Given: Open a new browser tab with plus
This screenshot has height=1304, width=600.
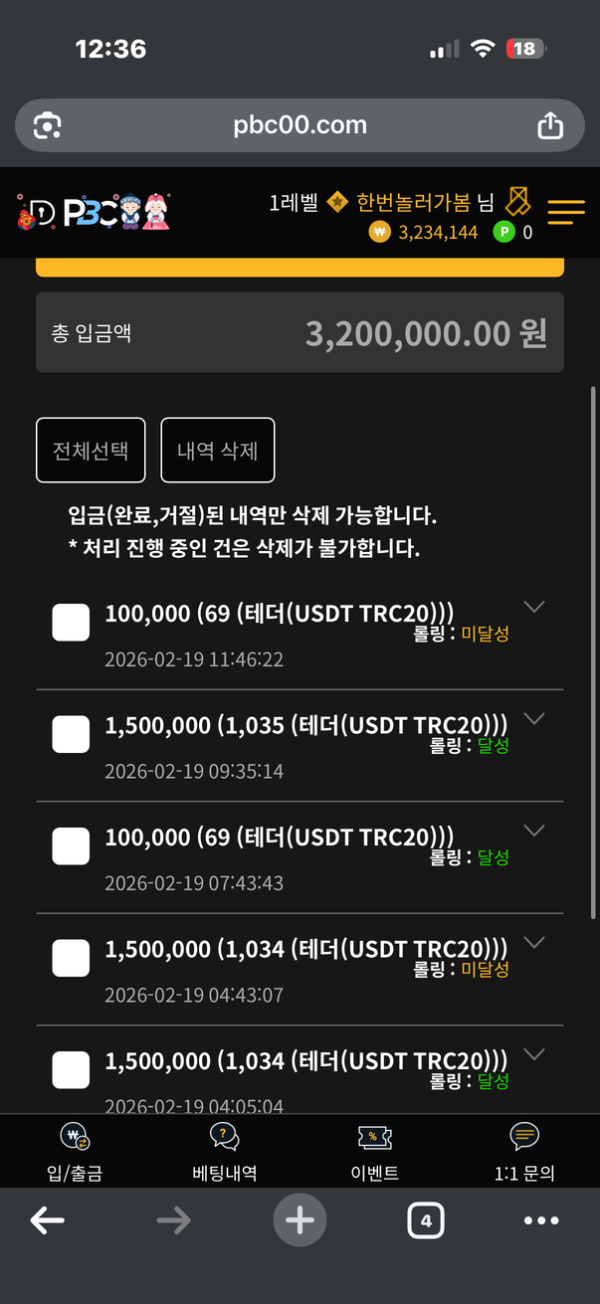Looking at the screenshot, I should click(x=300, y=1220).
